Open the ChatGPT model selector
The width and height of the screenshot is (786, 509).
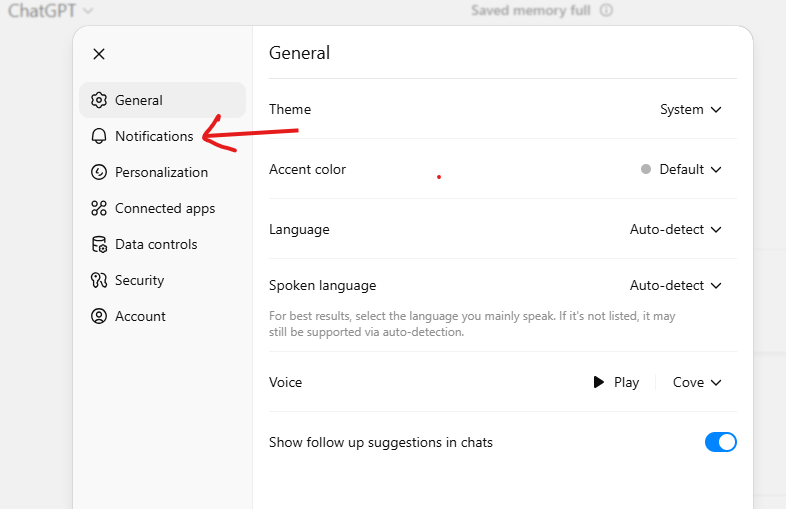point(51,11)
